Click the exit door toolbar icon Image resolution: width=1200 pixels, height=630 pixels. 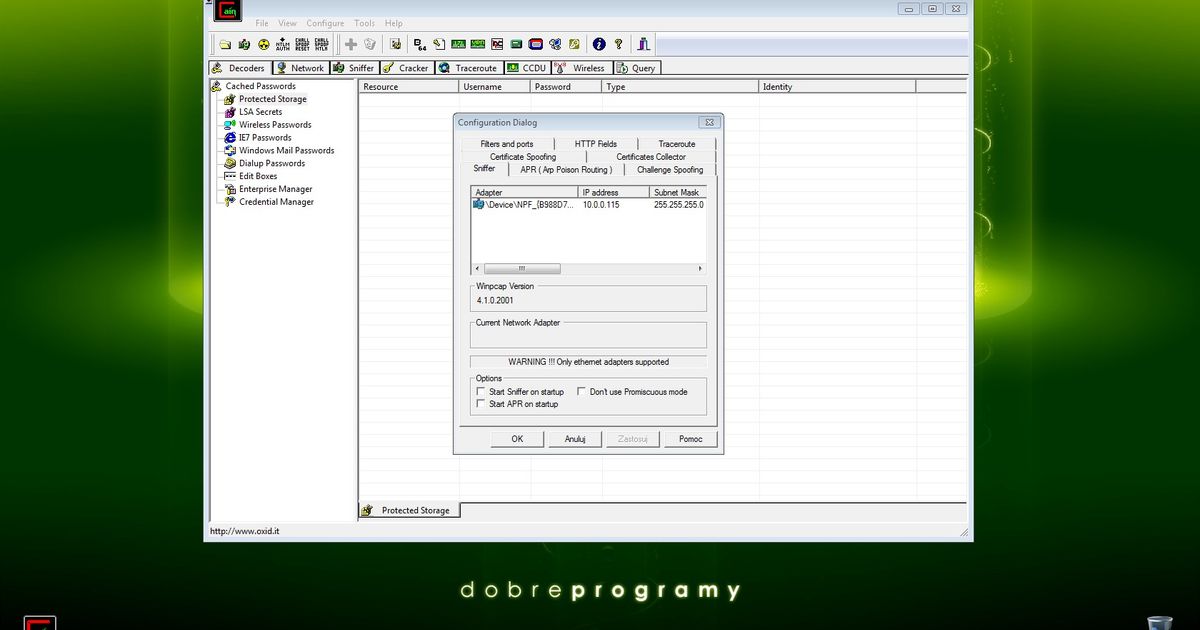643,44
